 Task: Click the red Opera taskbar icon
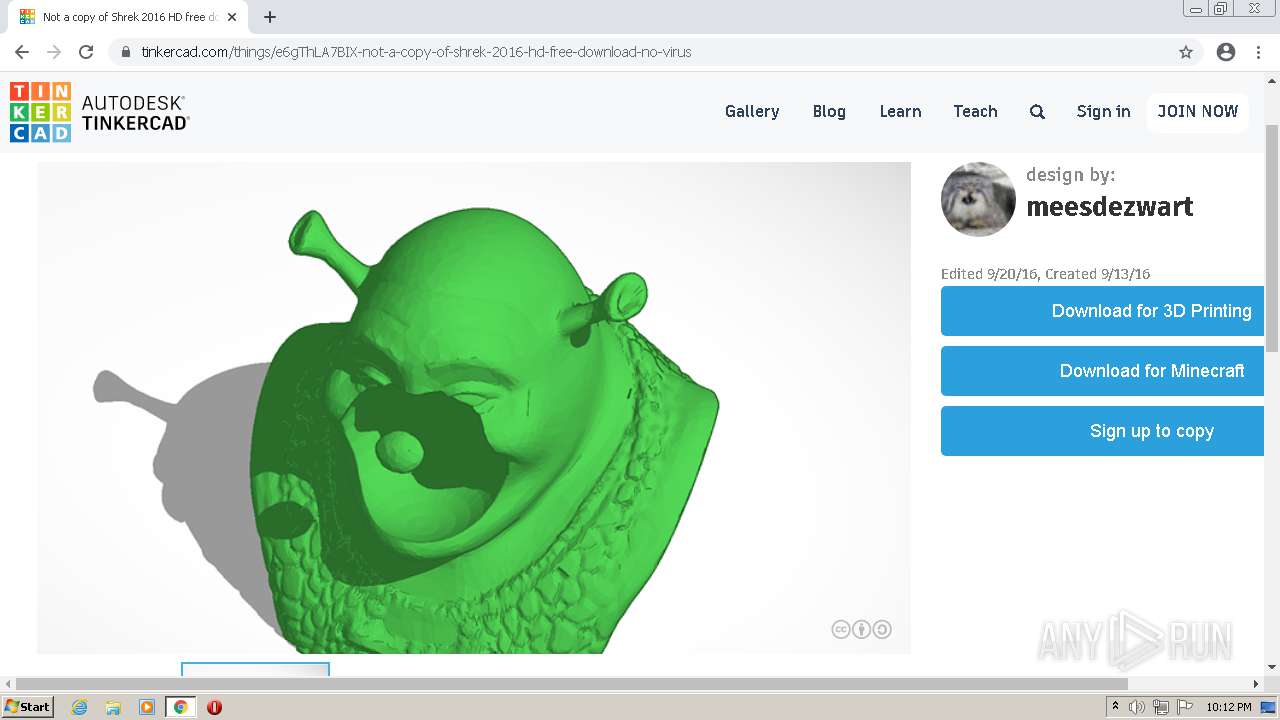tap(214, 707)
